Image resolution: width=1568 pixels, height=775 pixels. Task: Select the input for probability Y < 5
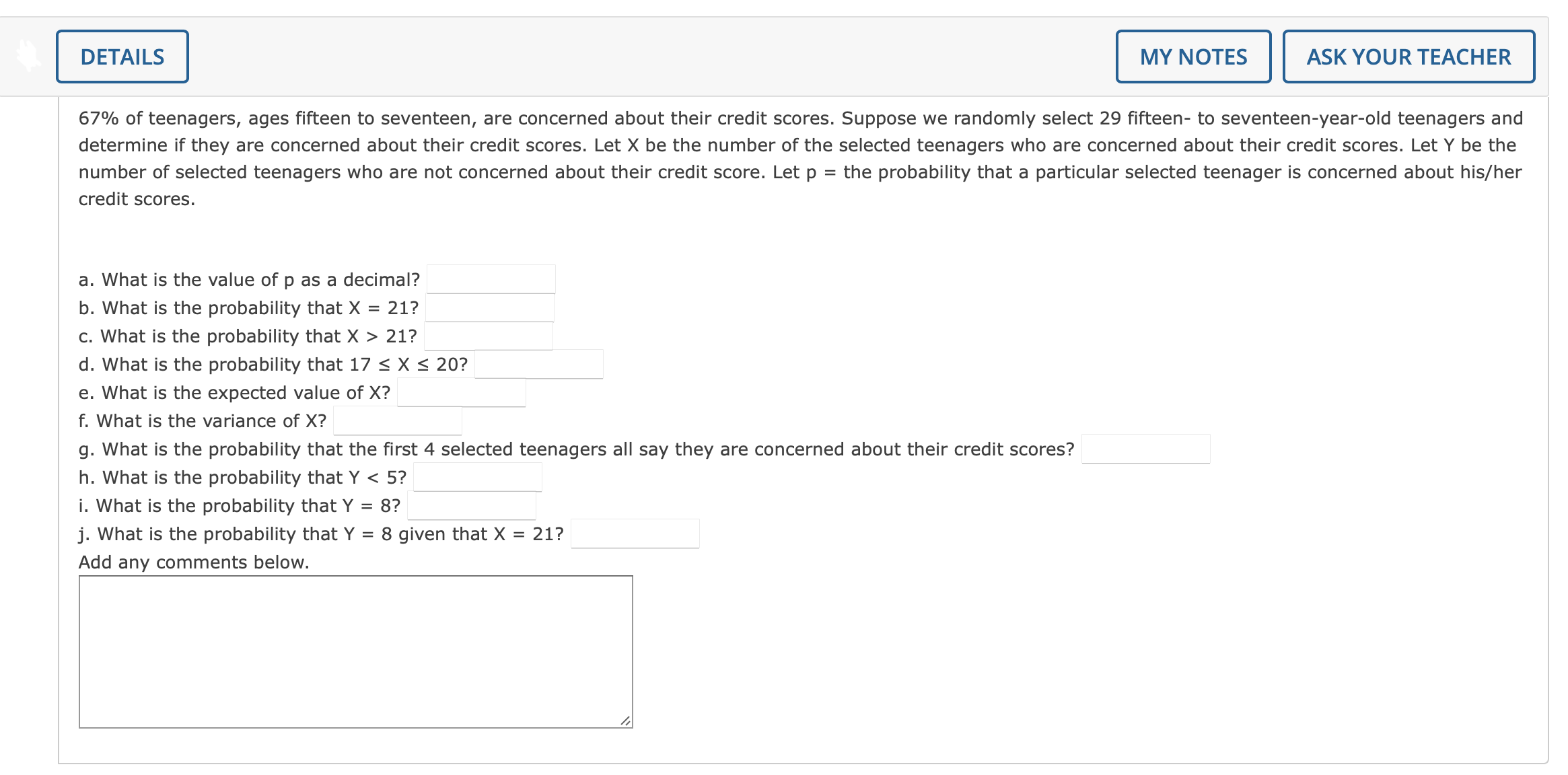tap(478, 477)
